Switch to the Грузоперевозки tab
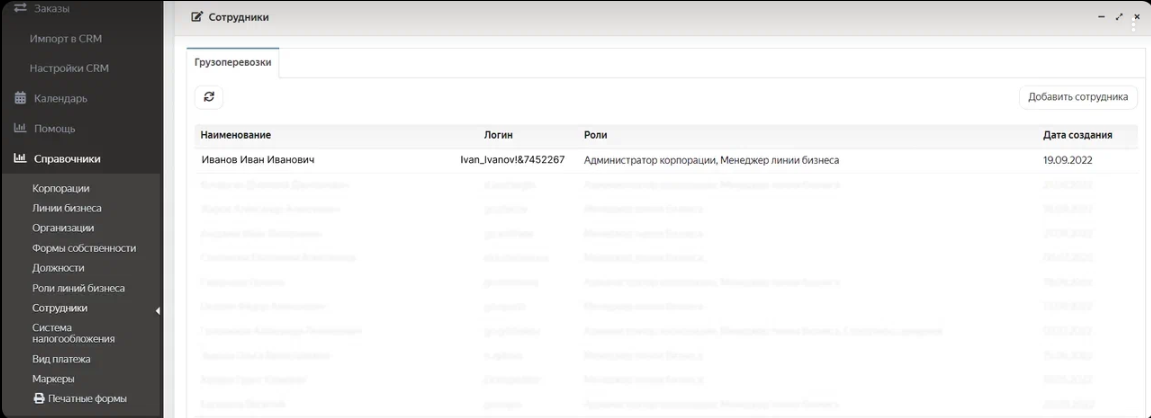 point(232,62)
